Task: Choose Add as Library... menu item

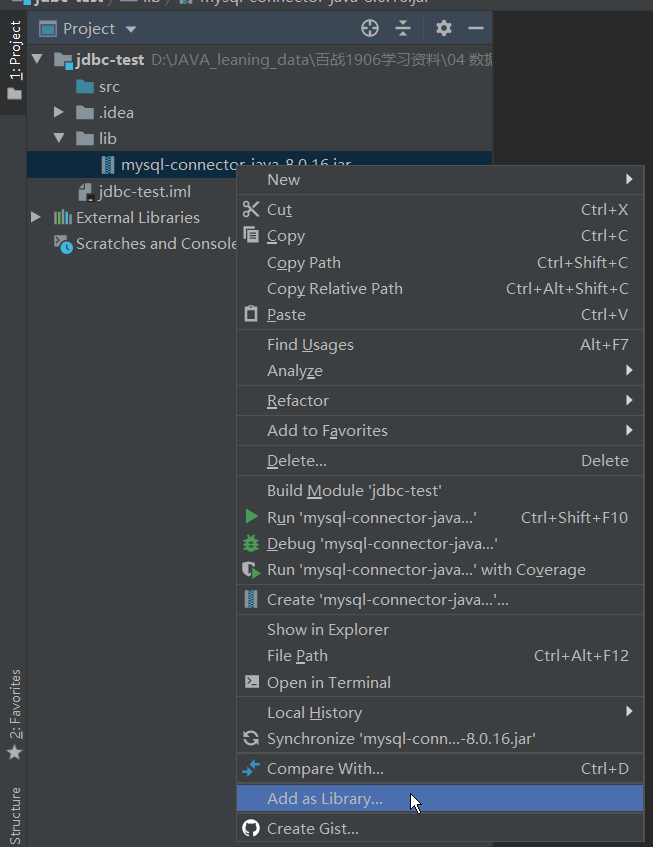Action: (440, 798)
